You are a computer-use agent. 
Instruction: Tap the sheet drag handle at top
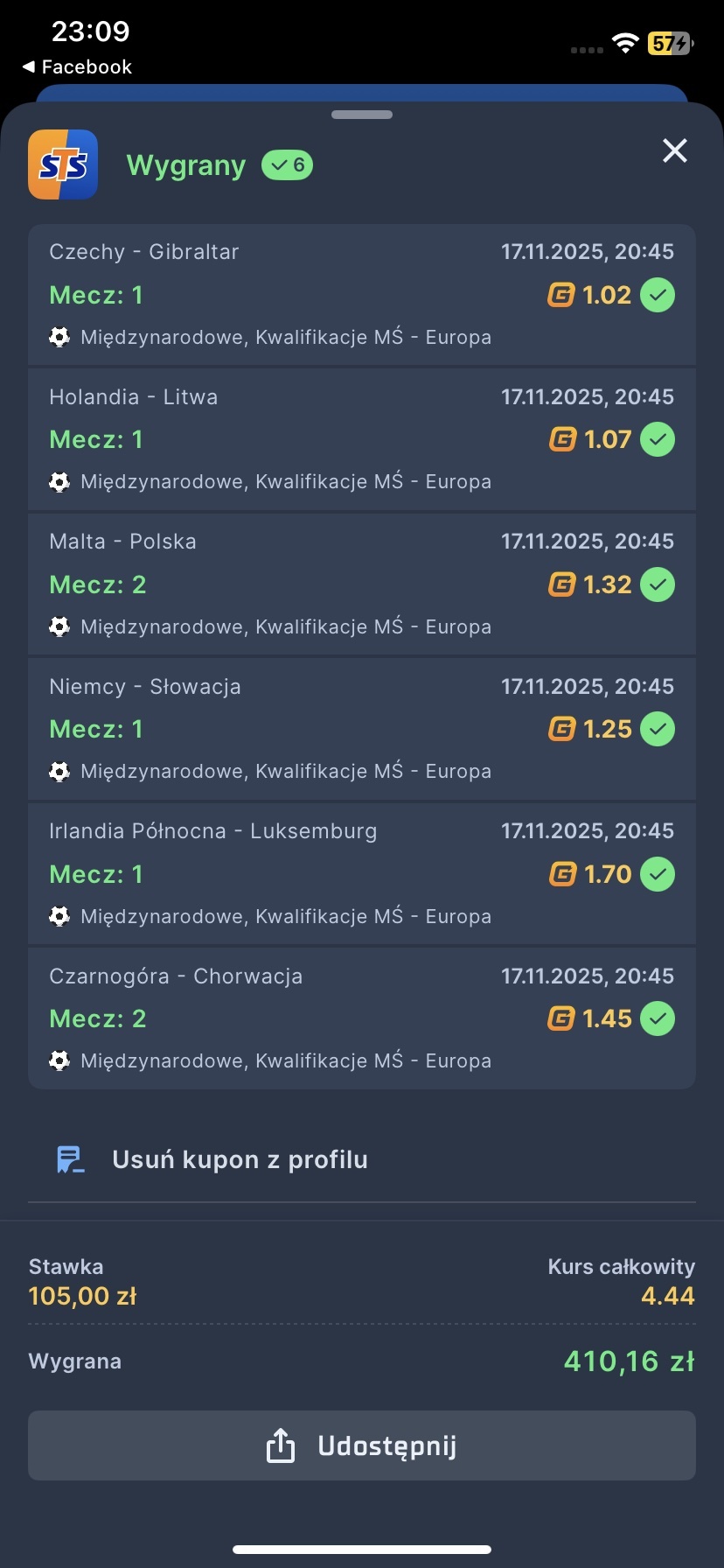point(362,115)
